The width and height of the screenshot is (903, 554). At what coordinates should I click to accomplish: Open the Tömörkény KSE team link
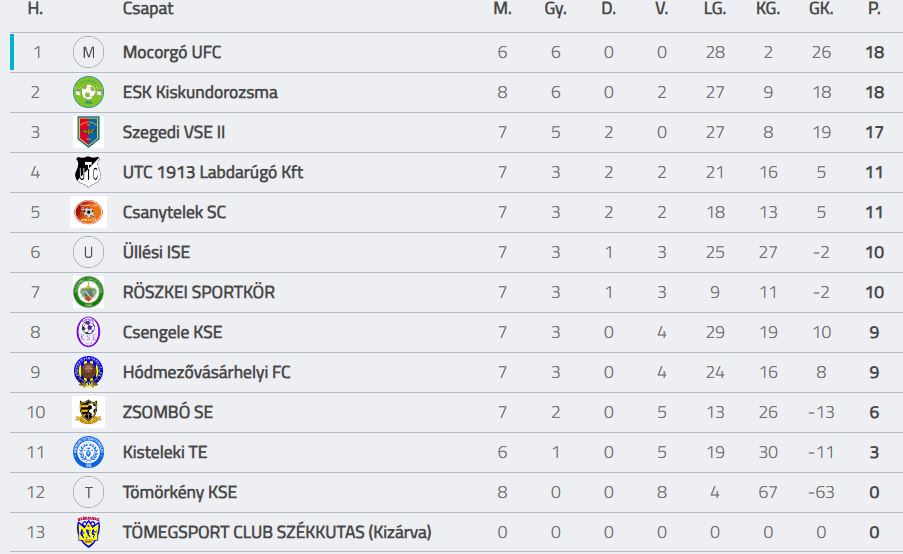(x=180, y=492)
